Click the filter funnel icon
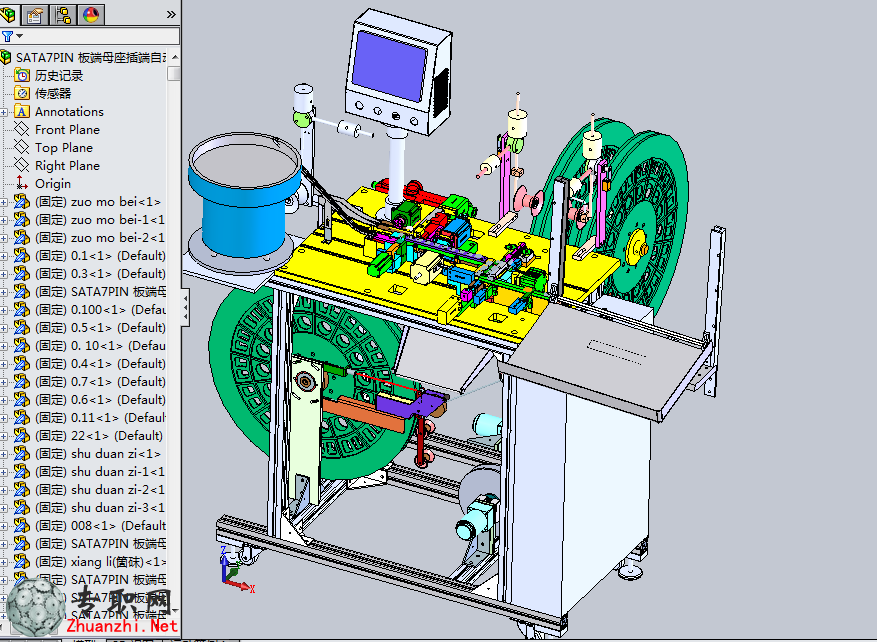This screenshot has width=877, height=642. click(x=7, y=36)
